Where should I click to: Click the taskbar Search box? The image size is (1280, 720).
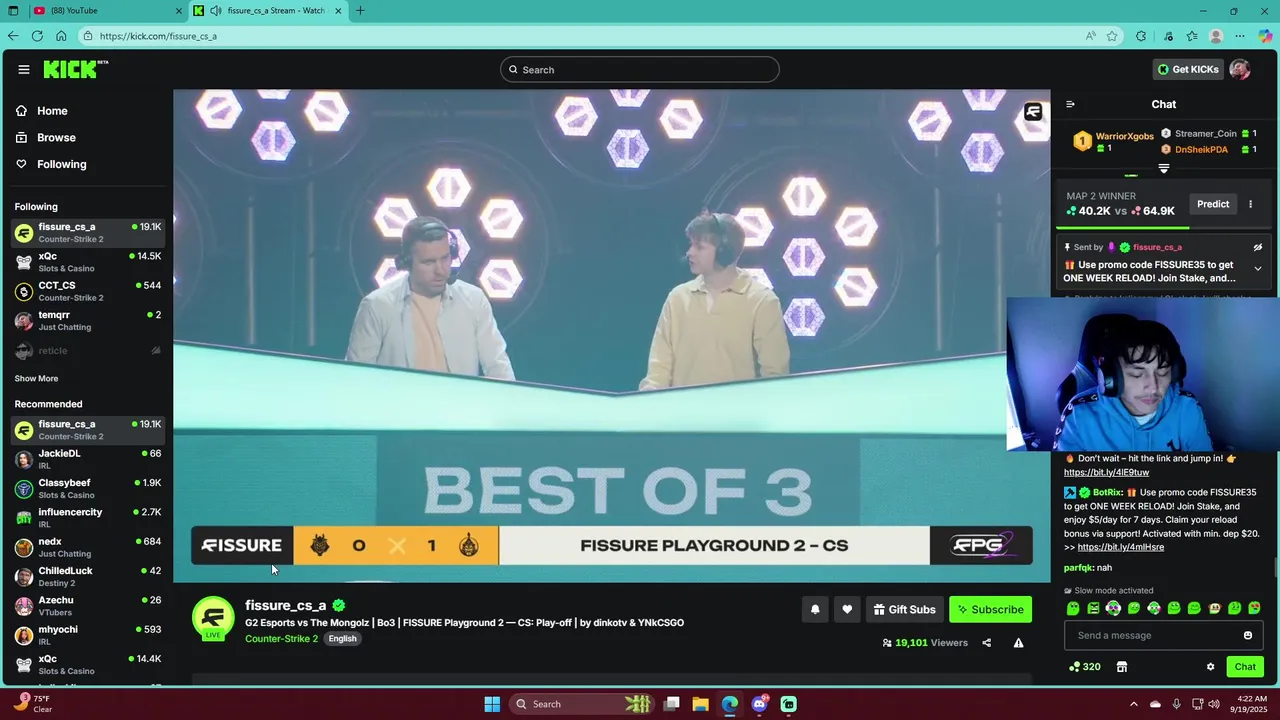tap(584, 704)
